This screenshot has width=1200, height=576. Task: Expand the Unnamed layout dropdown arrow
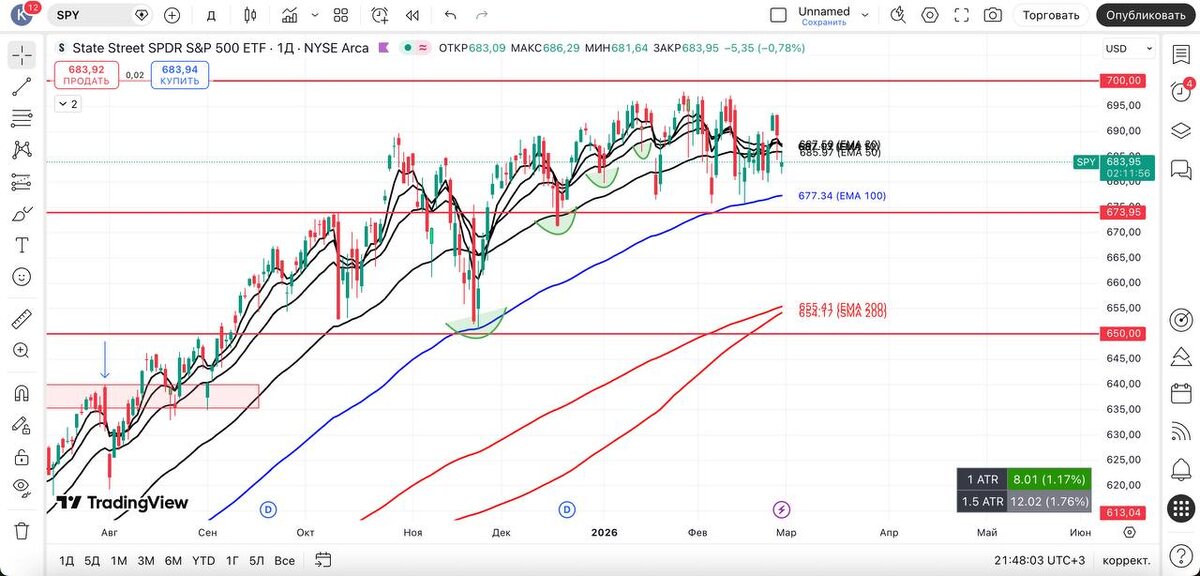(865, 15)
